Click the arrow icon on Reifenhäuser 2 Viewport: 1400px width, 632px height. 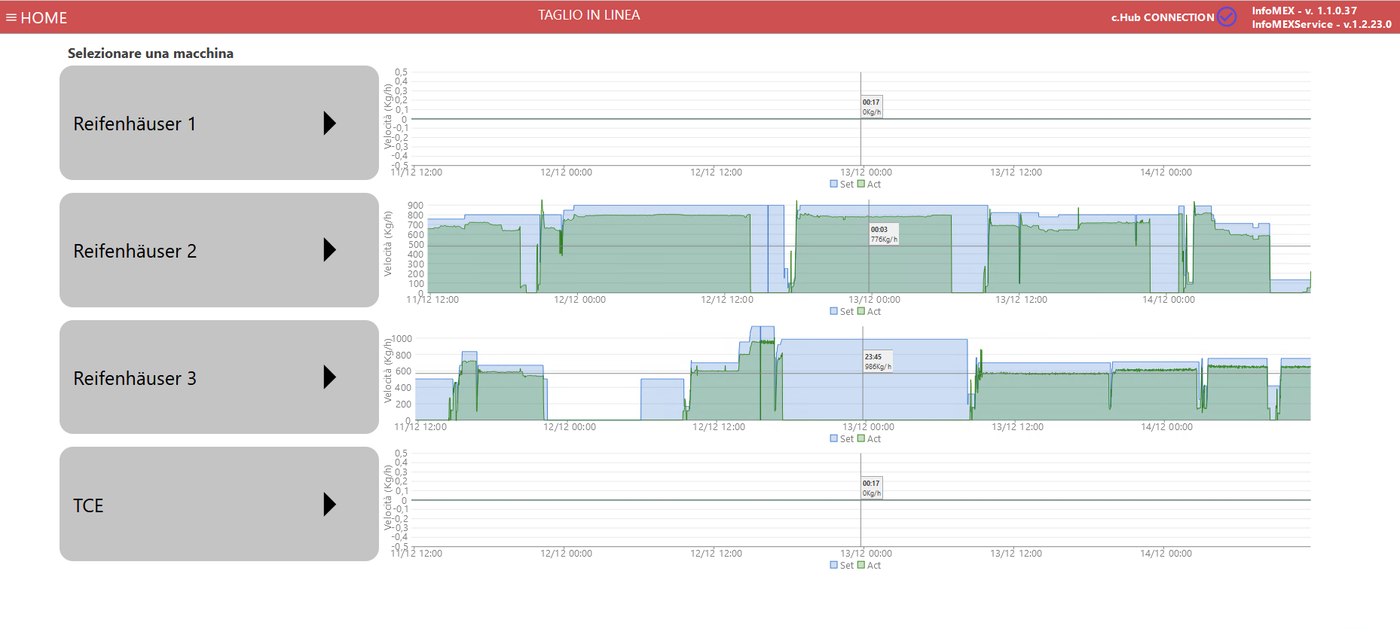(330, 250)
